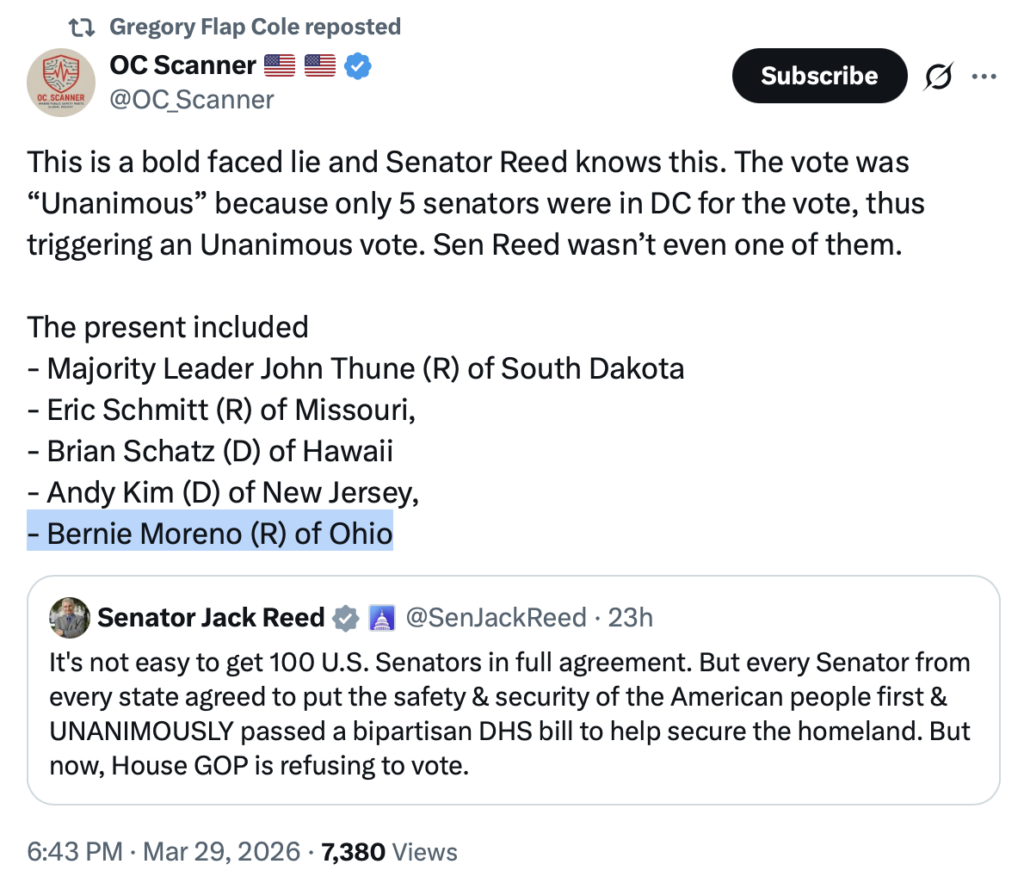Image resolution: width=1024 pixels, height=895 pixels.
Task: Open the OC Scanner display name
Action: click(x=182, y=66)
